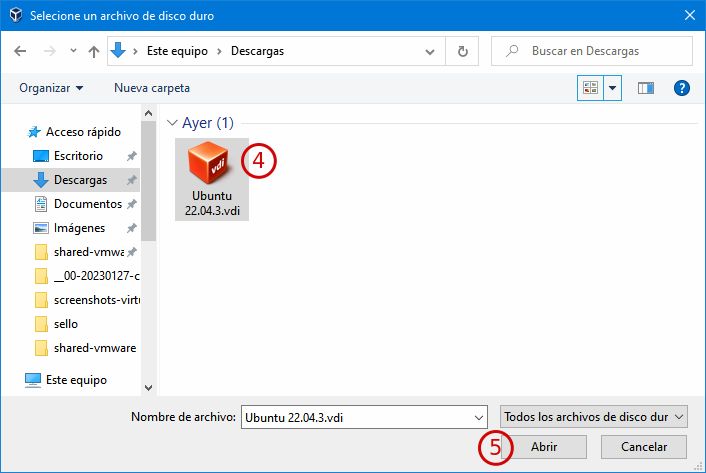
Task: Click the Acceso rápido star icon
Action: (34, 132)
